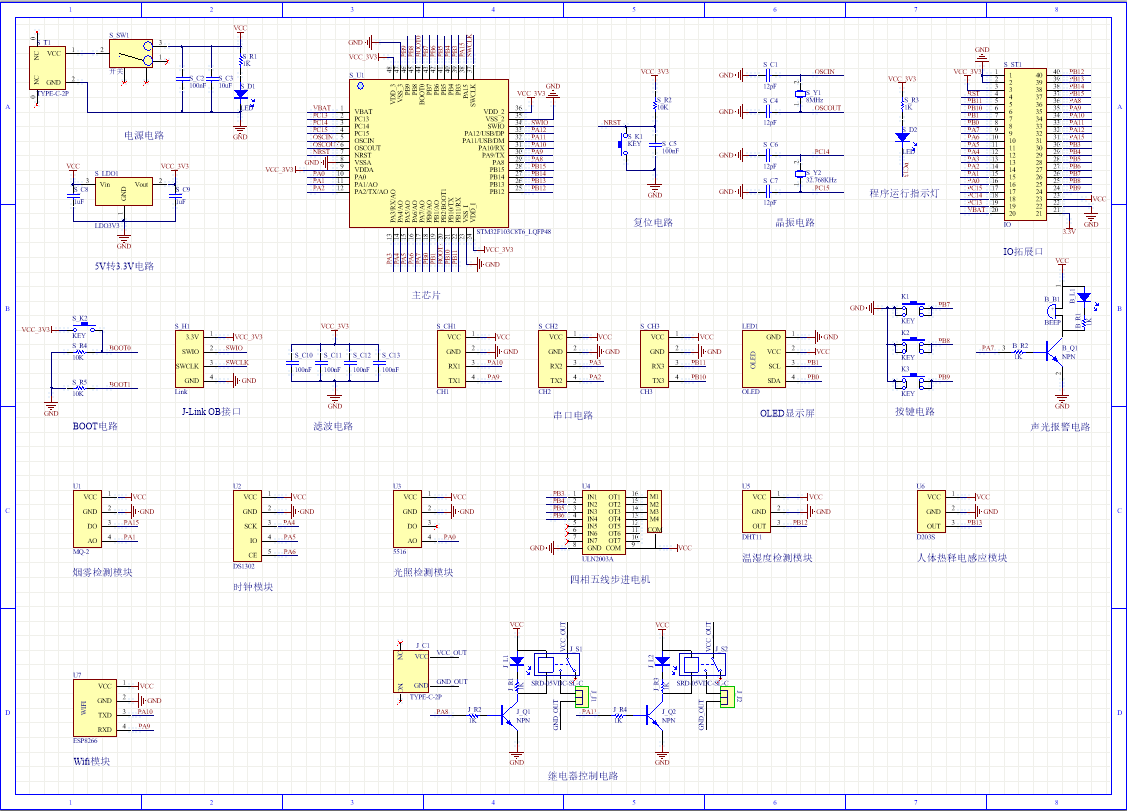Select the STM32F103C8T6 main chip body
1127x811 pixels.
coord(429,153)
